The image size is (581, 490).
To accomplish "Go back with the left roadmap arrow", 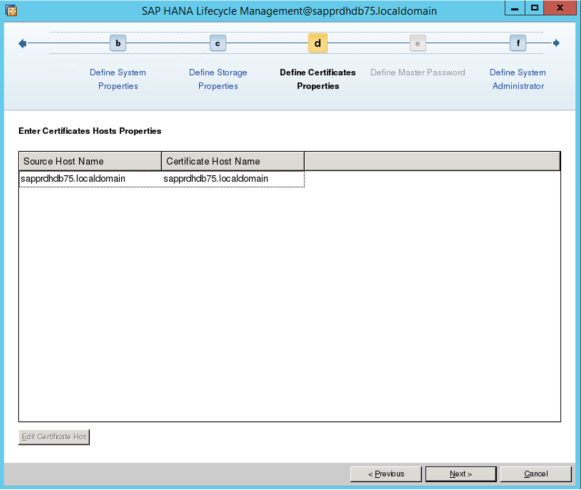I will [23, 43].
